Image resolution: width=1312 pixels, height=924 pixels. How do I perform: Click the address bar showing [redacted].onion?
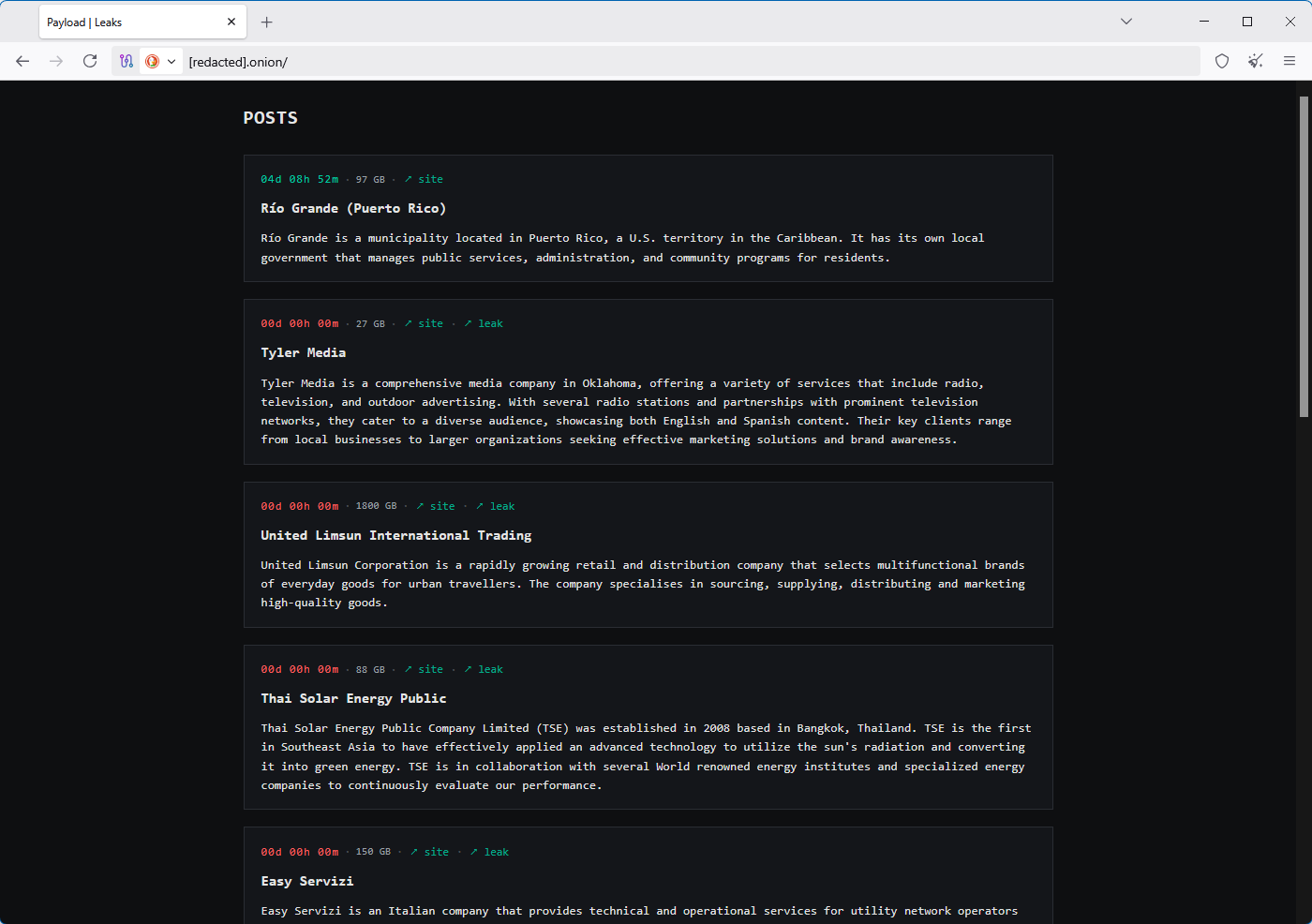click(x=656, y=62)
